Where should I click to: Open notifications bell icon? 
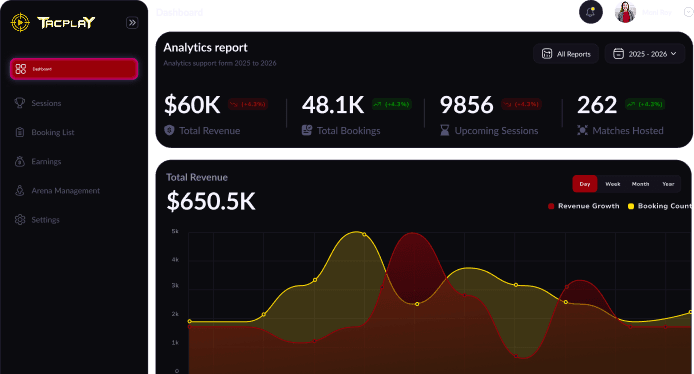point(590,12)
